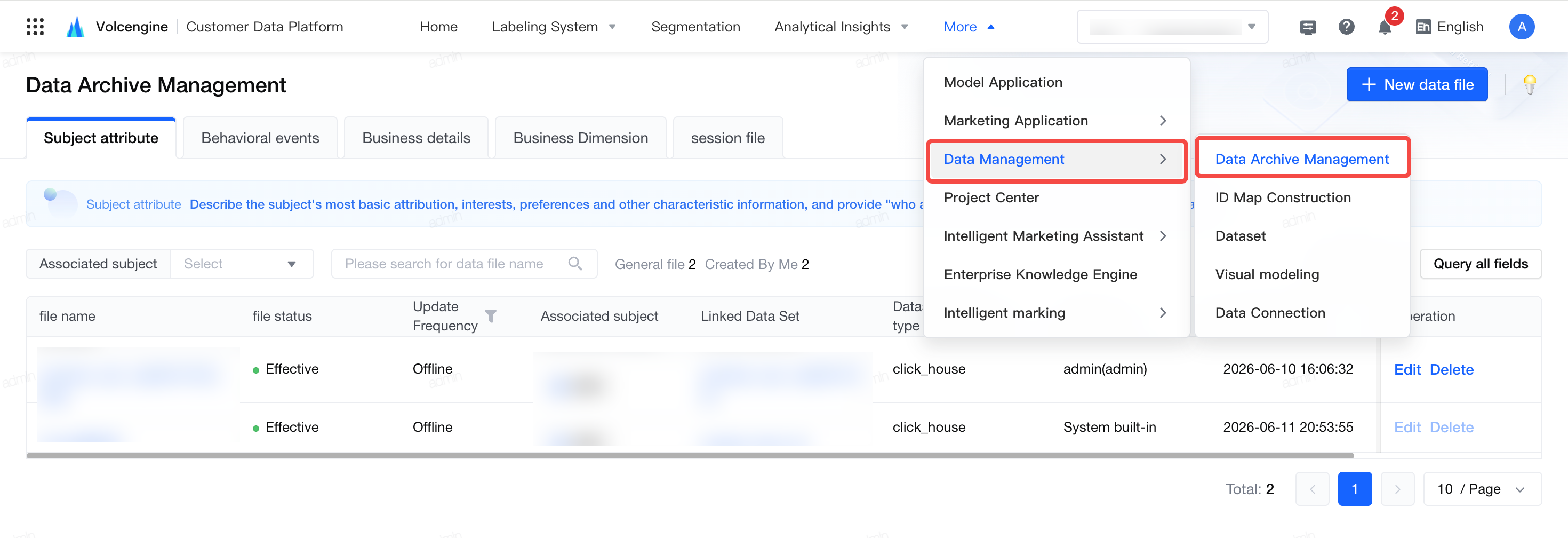The height and width of the screenshot is (538, 1568).
Task: Select the Subject attribute tab
Action: [x=101, y=138]
